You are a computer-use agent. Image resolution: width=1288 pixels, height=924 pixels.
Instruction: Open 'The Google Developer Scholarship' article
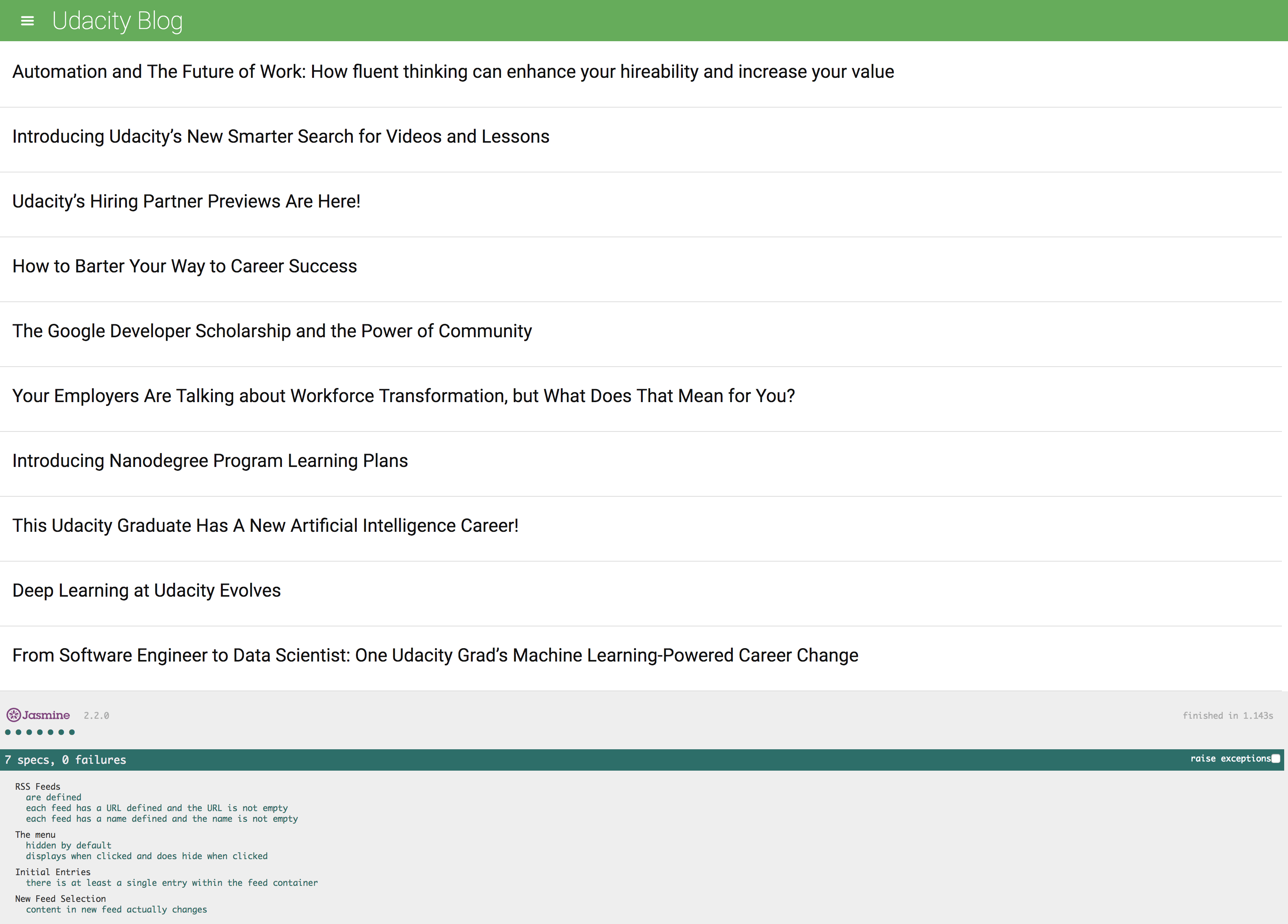(x=272, y=331)
